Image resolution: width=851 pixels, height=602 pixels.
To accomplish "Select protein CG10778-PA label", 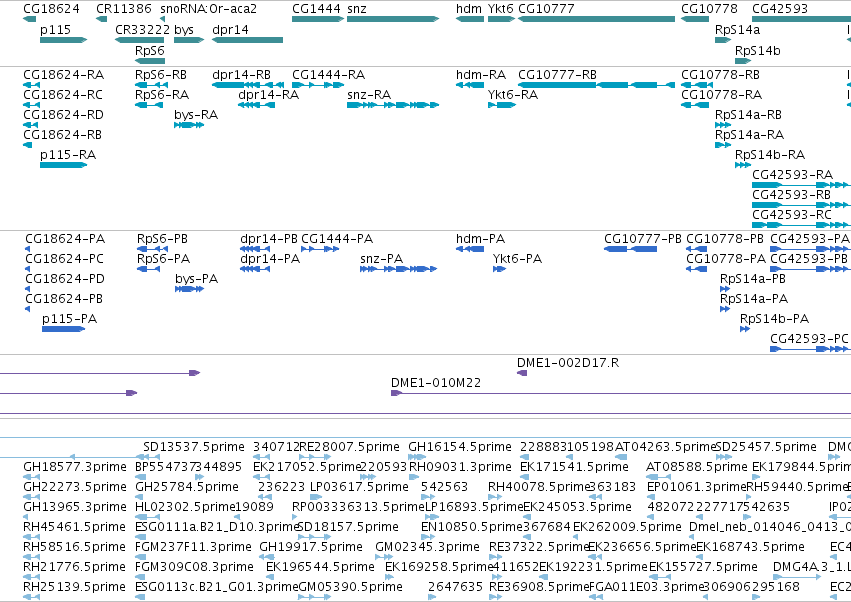I will pyautogui.click(x=726, y=259).
